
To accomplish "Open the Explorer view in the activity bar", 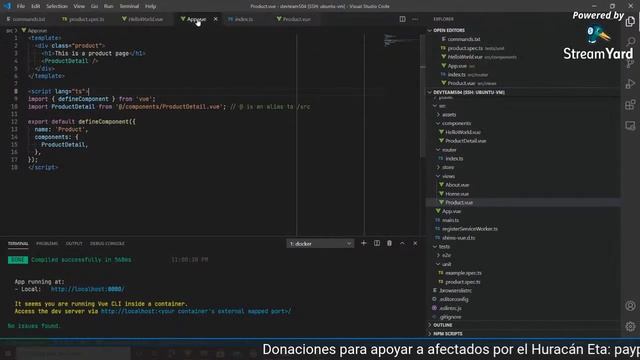I will coord(630,21).
